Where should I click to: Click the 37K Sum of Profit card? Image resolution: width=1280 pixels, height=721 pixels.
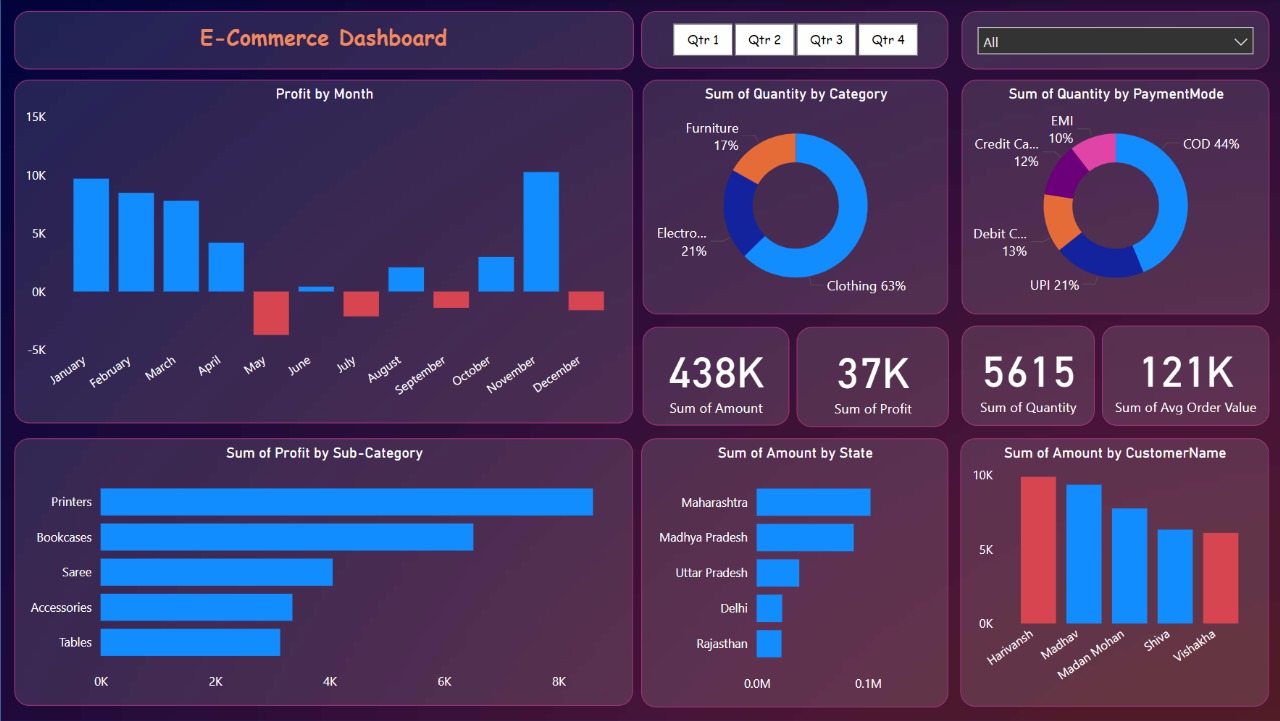[873, 377]
